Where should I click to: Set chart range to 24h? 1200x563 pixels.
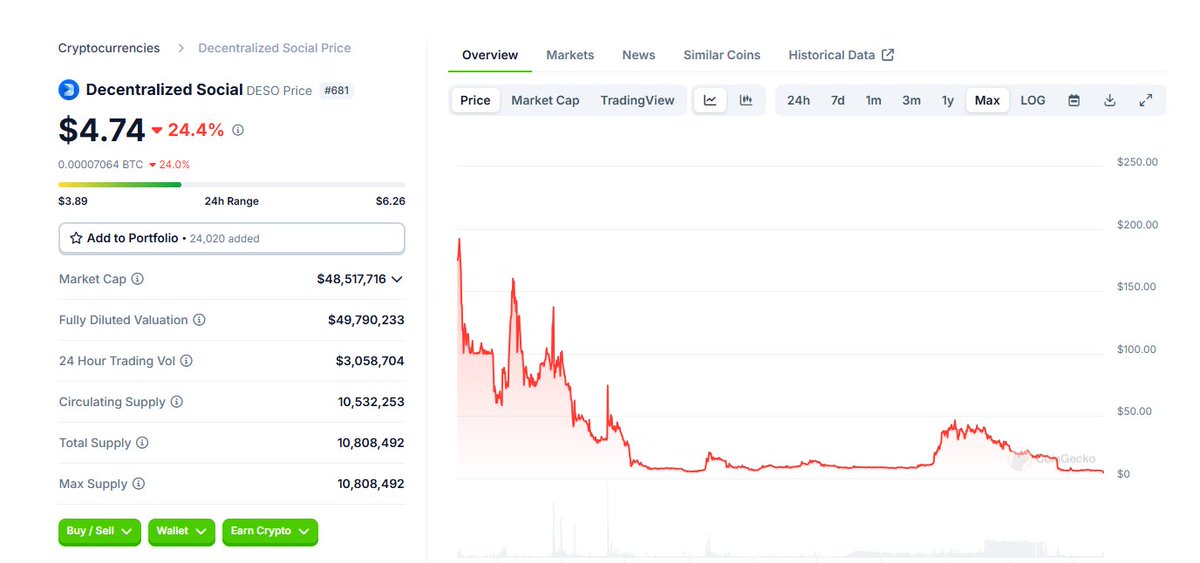[798, 100]
